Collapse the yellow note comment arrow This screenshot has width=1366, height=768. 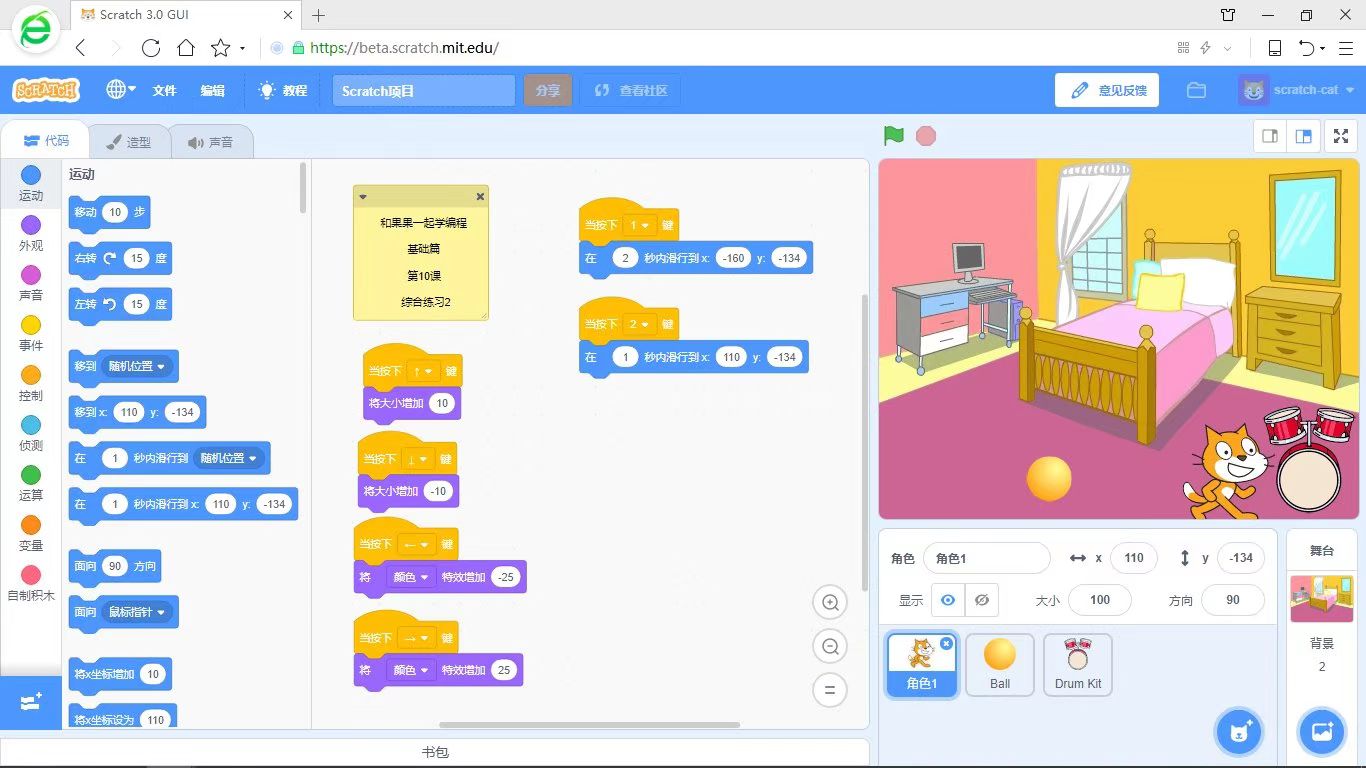click(363, 197)
